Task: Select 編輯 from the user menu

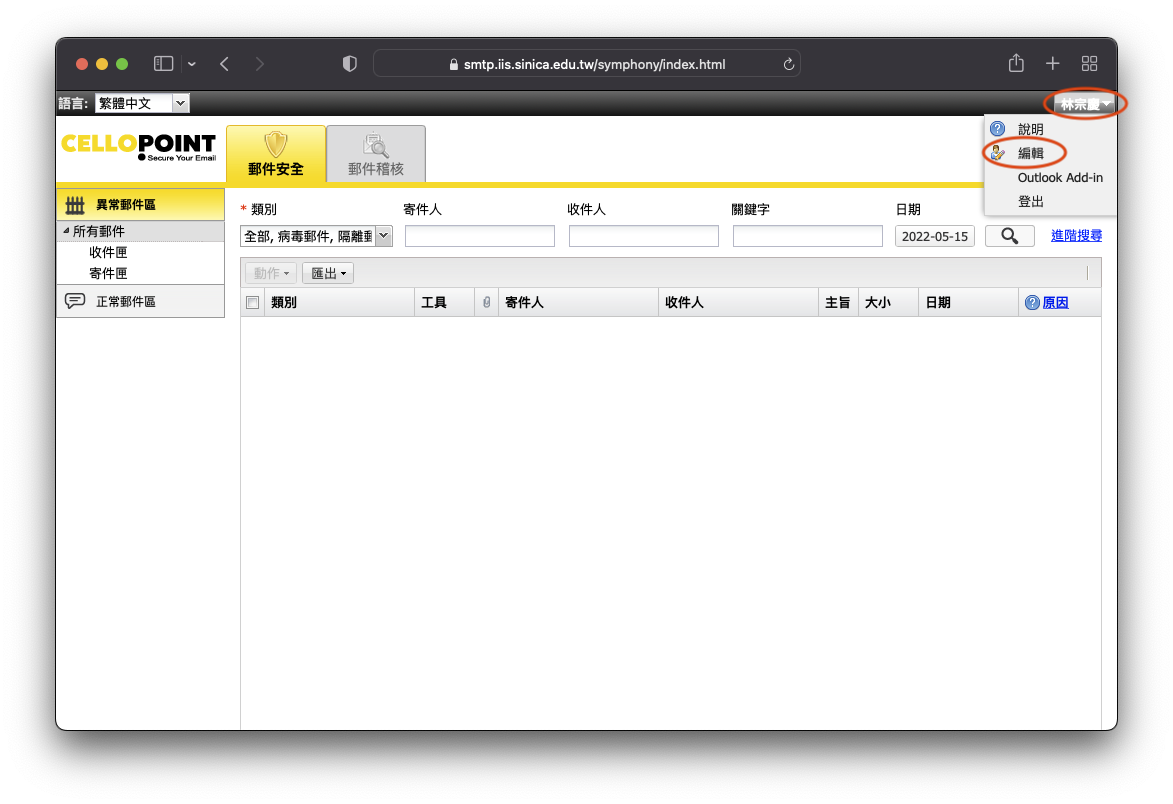Action: point(1030,153)
